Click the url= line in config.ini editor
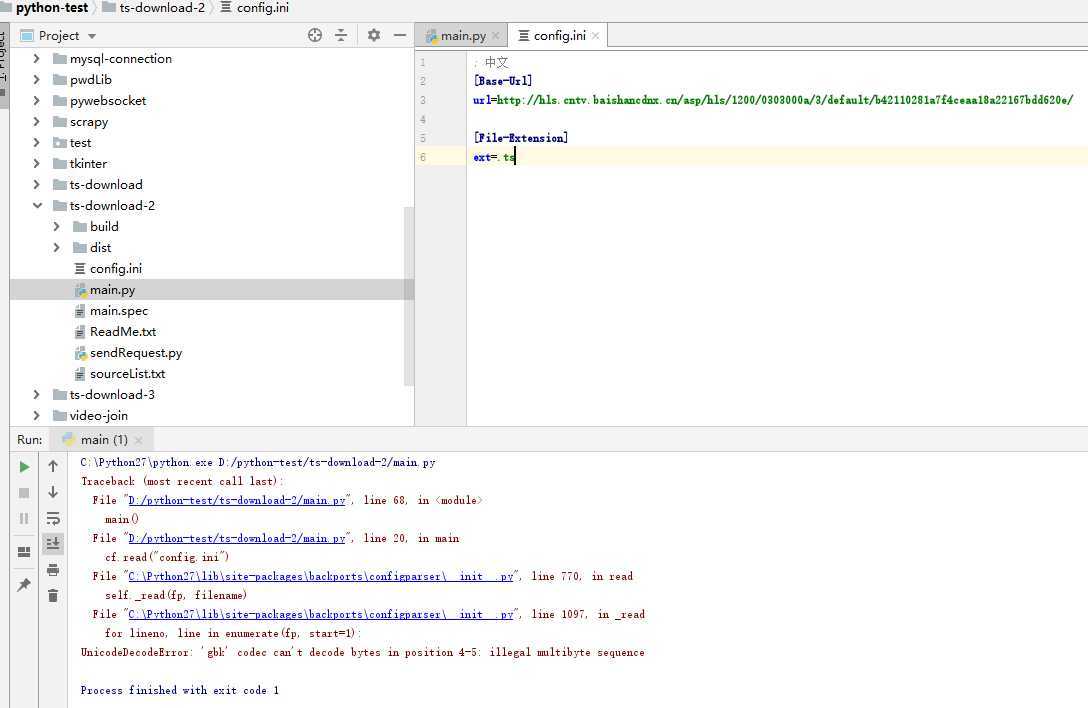Screen dimensions: 1088x708 click(x=773, y=100)
